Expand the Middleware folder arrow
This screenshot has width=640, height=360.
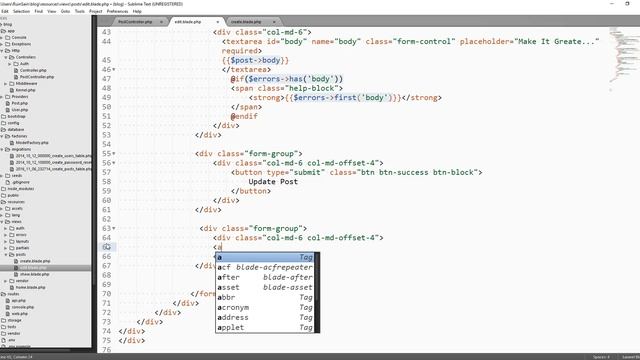click(6, 83)
